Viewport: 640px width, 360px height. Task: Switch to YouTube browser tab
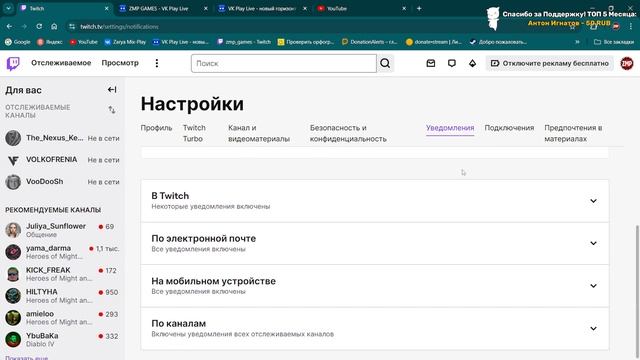(362, 8)
